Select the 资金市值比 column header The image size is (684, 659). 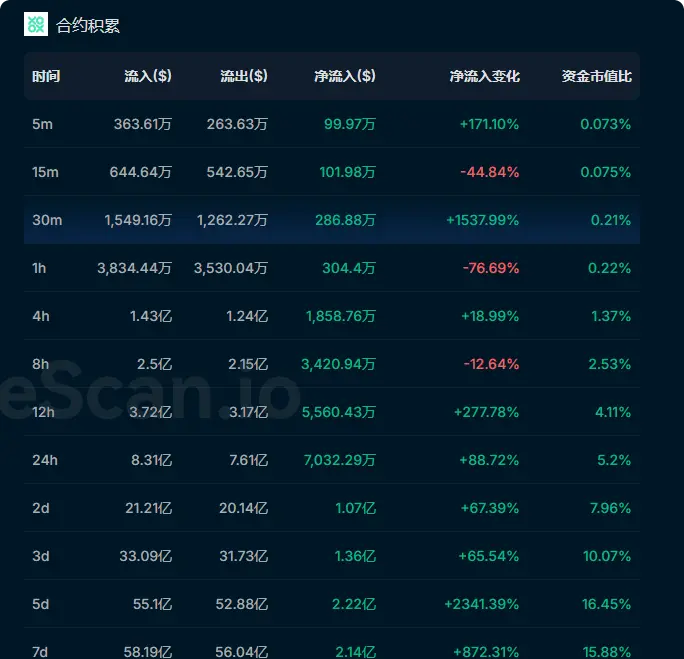coord(597,76)
